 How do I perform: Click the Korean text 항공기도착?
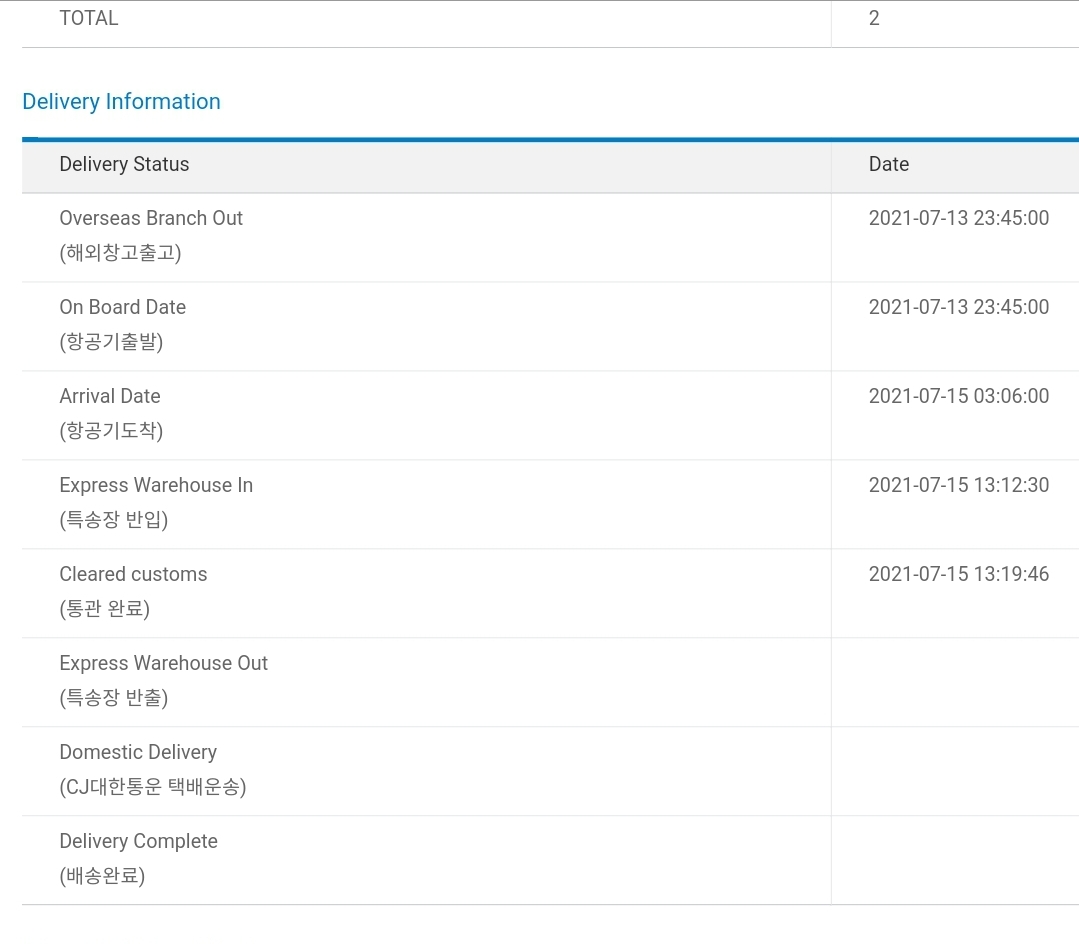(x=111, y=431)
